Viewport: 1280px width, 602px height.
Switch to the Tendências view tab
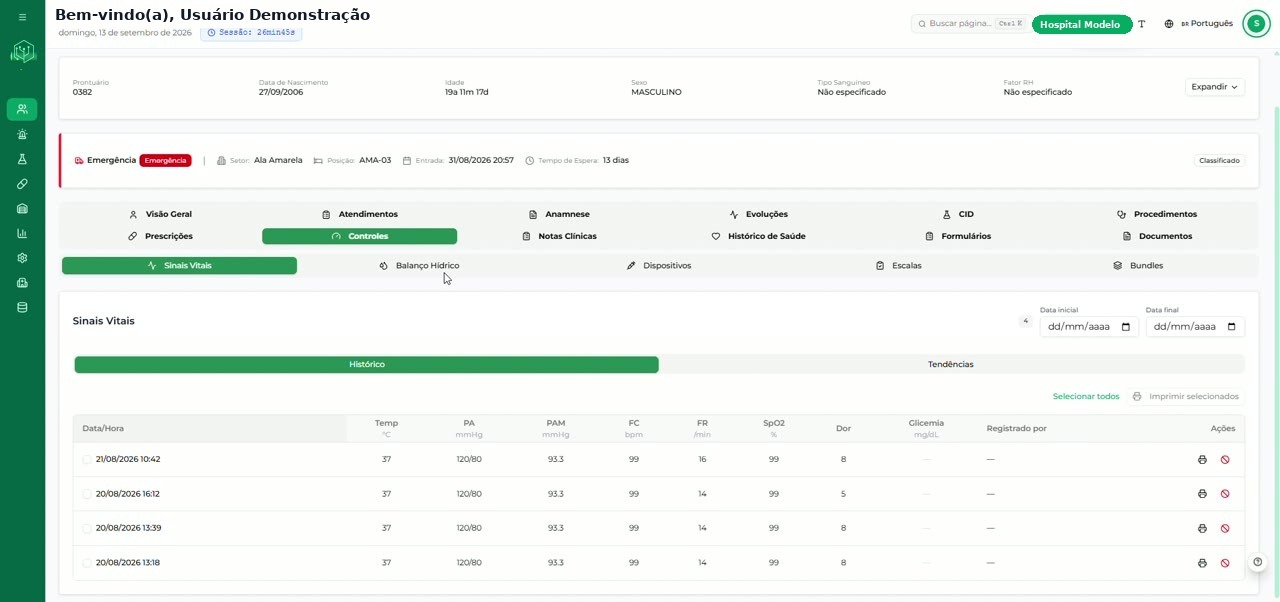(x=951, y=364)
